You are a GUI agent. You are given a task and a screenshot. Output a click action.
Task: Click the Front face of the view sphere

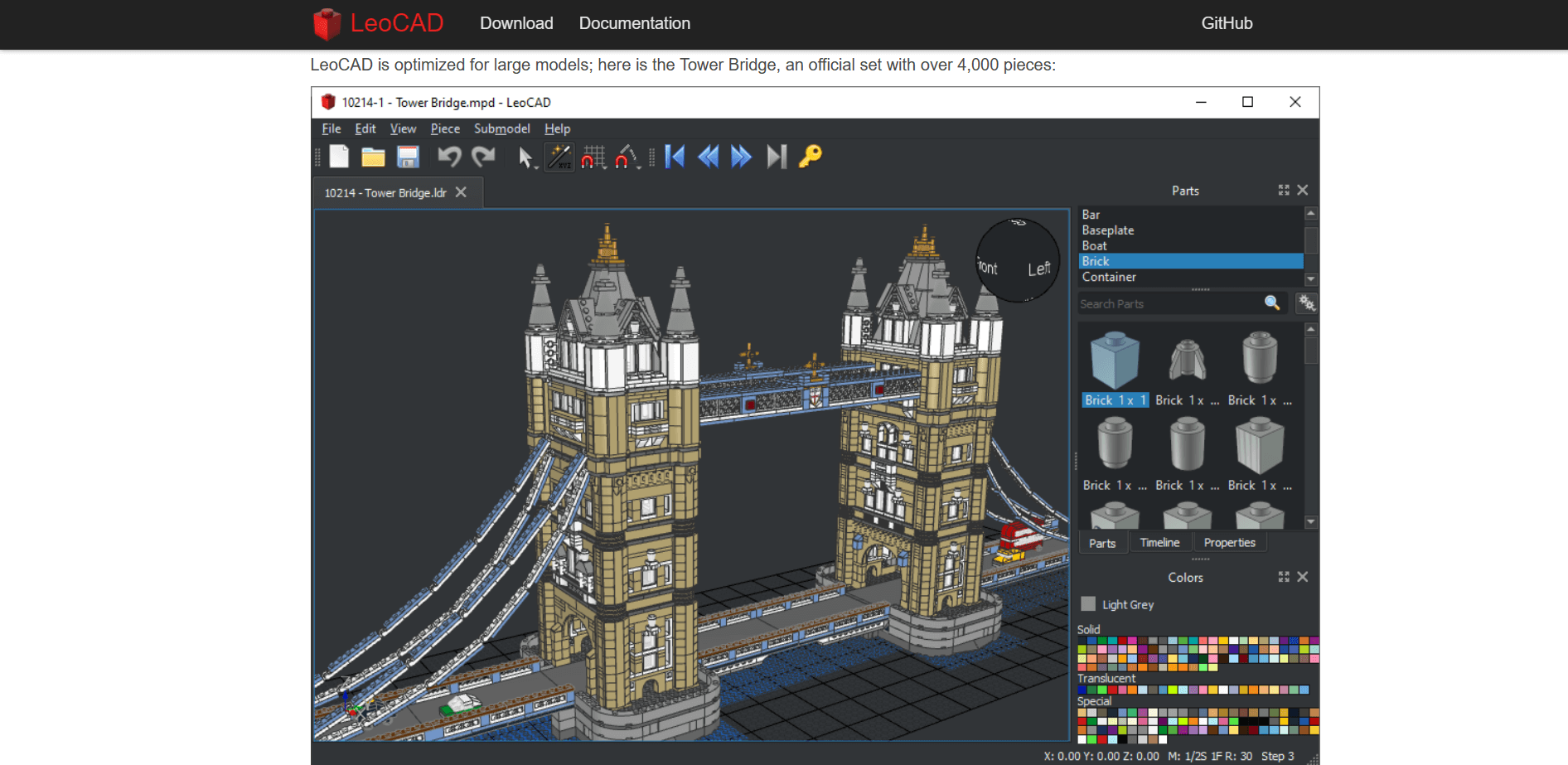pos(988,267)
